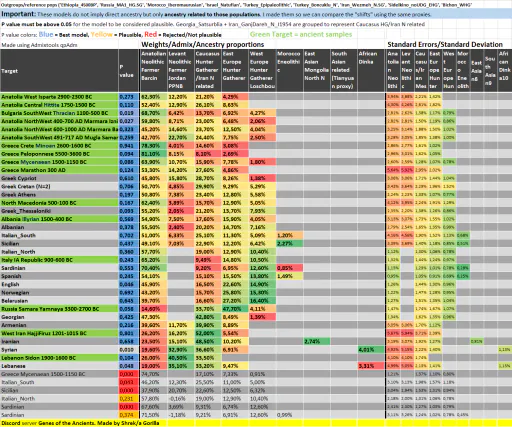The image size is (512, 427).
Task: Click the 'East Asian Mongolia North N' header
Action: [317, 71]
